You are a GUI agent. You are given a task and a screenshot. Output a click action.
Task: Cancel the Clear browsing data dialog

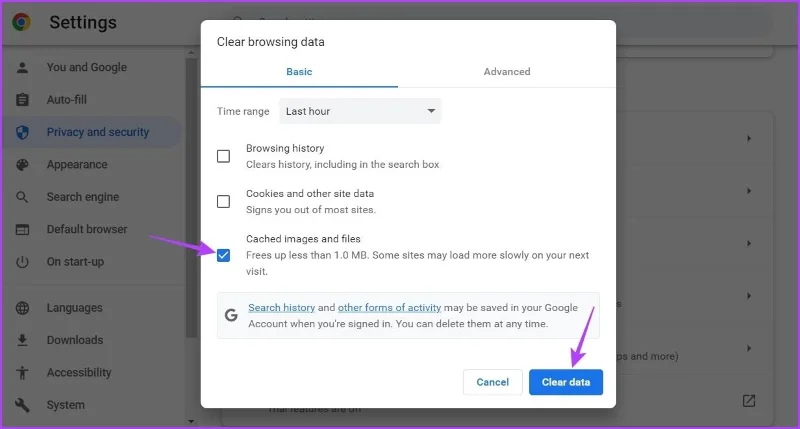(492, 382)
